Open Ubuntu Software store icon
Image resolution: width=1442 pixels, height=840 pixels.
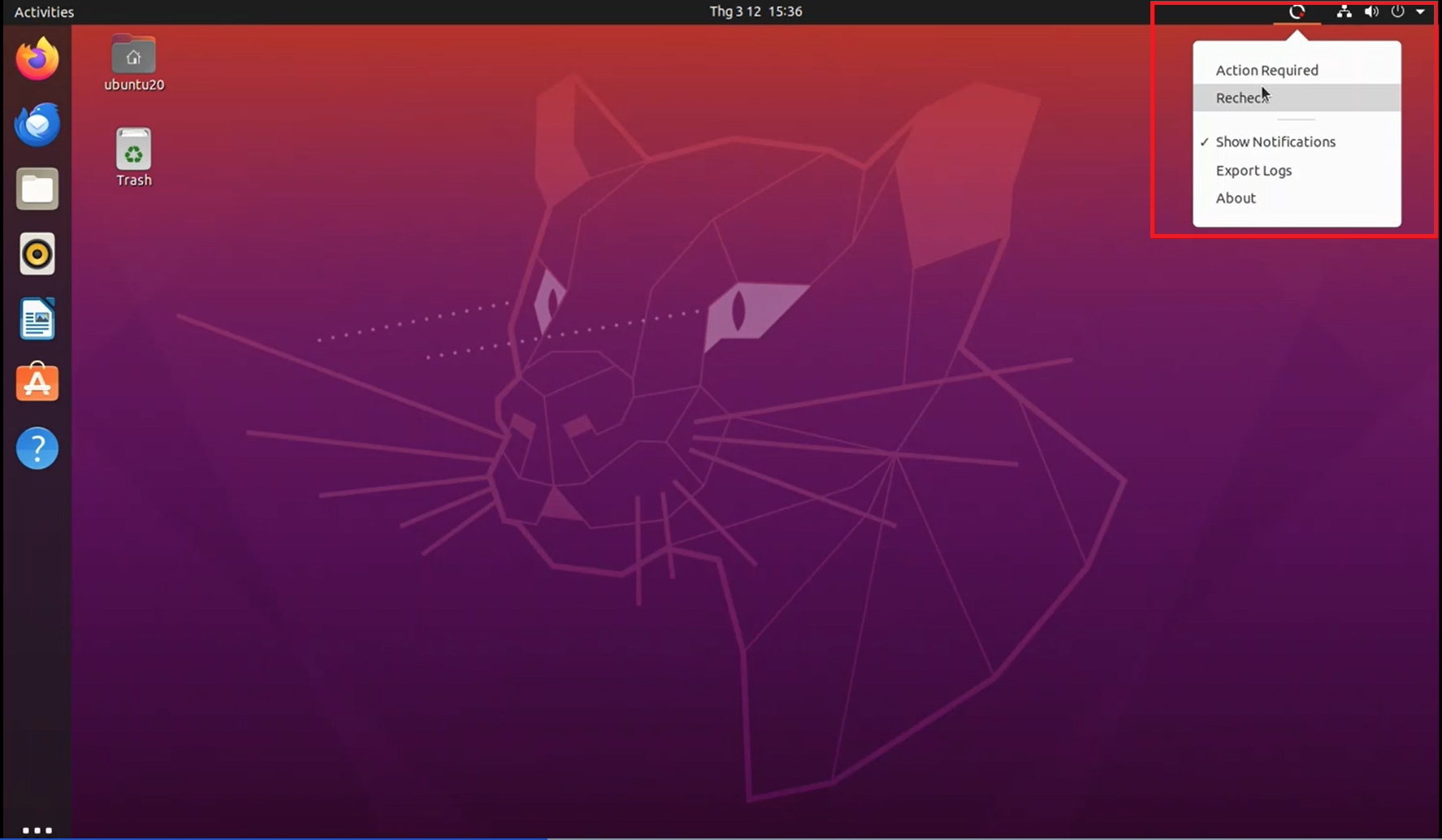coord(37,383)
